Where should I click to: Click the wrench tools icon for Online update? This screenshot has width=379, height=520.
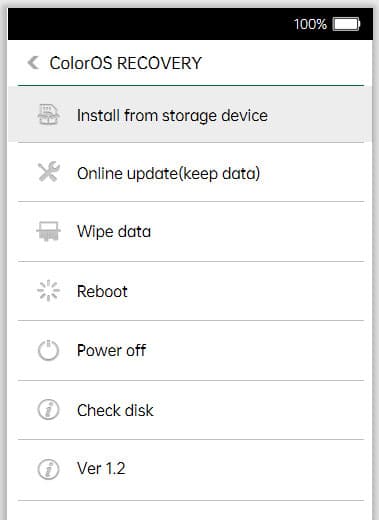point(49,172)
